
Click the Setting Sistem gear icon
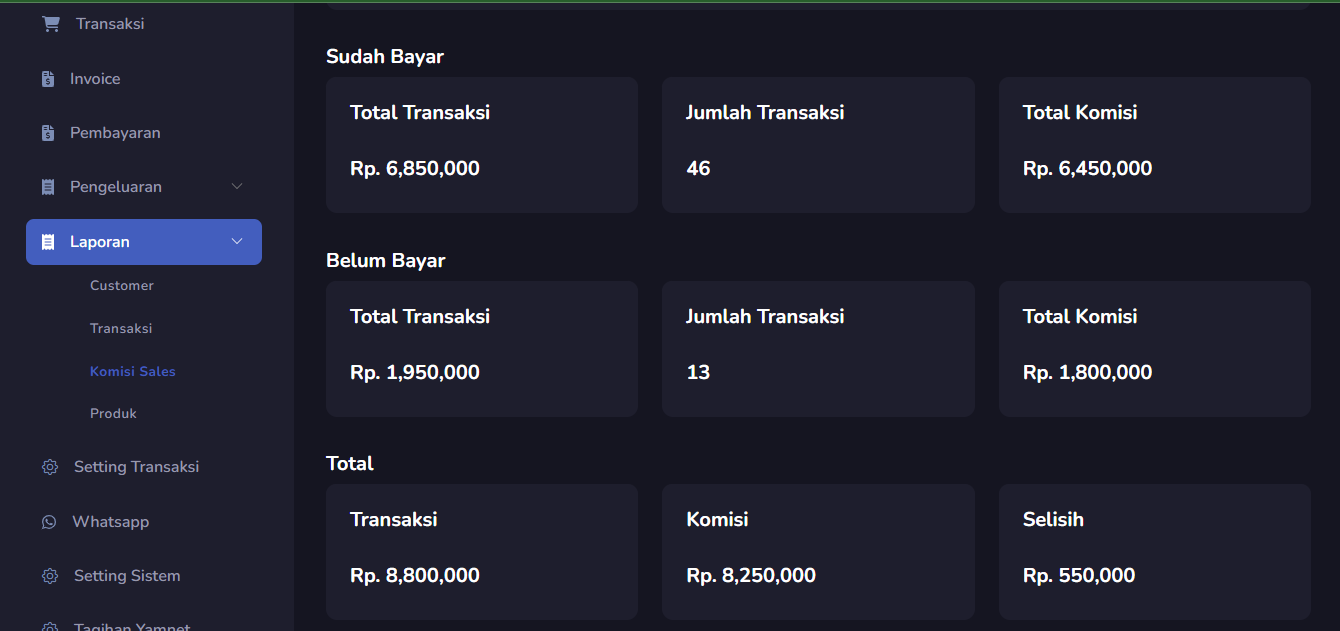coord(50,576)
